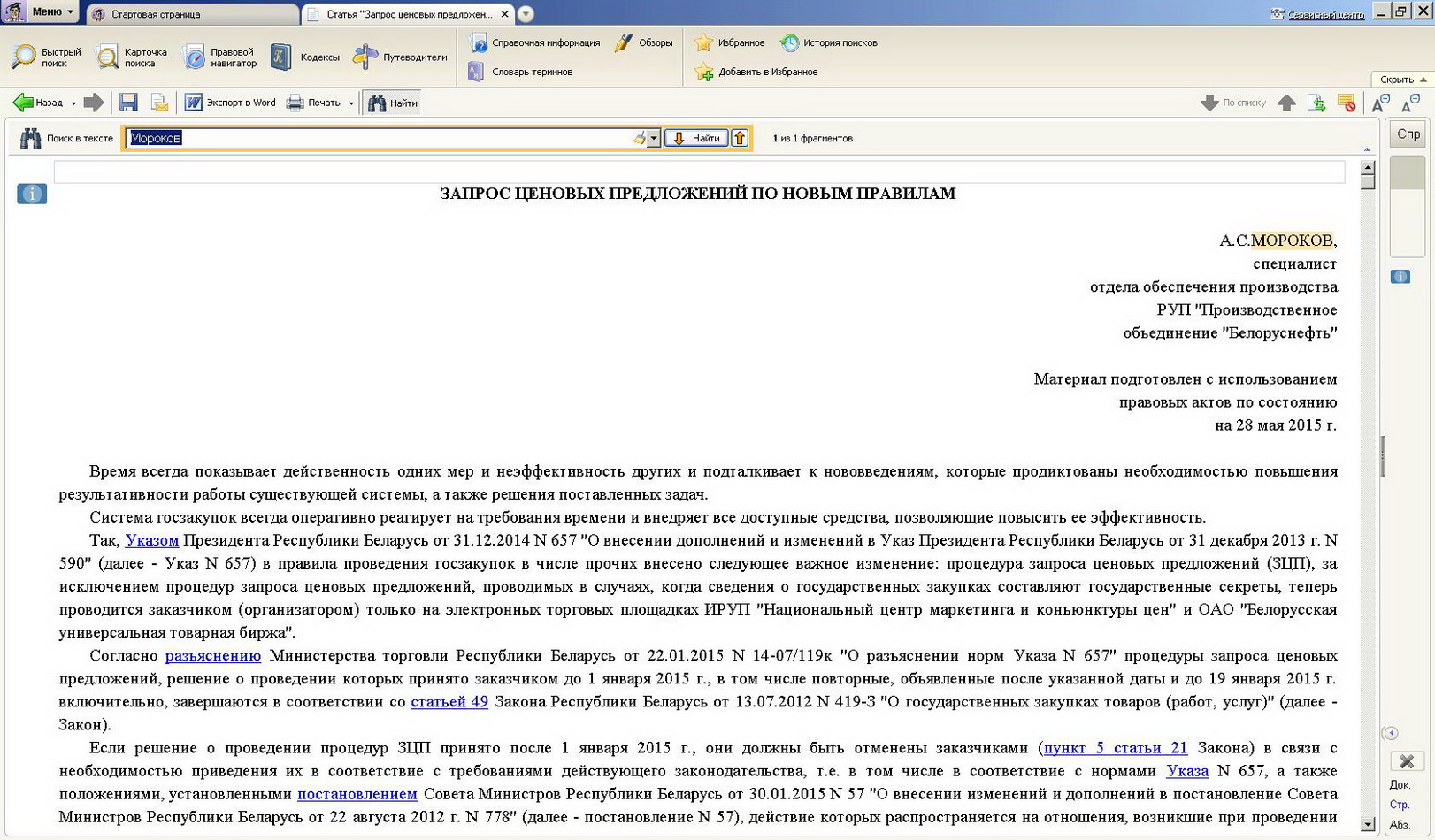1435x840 pixels.
Task: Open the Меню dropdown
Action: click(x=51, y=11)
